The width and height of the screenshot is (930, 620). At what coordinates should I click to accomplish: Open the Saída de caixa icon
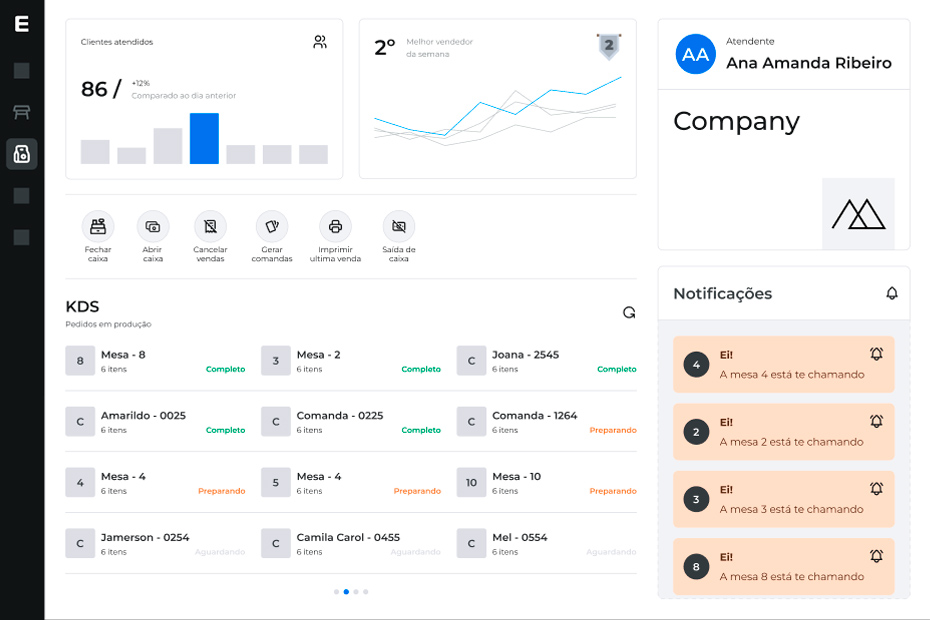(x=399, y=227)
